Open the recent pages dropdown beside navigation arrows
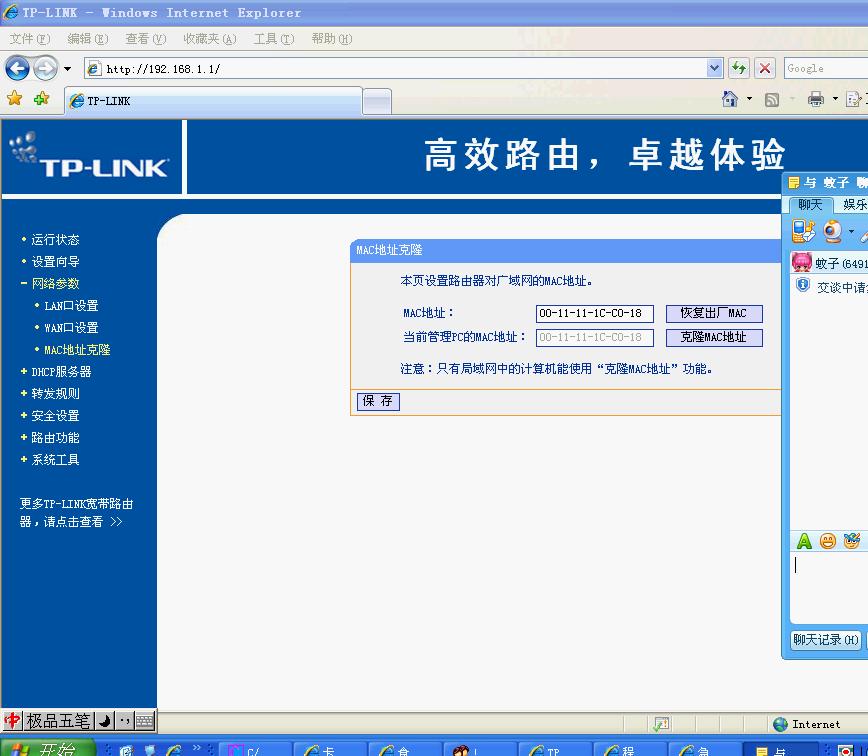 click(x=68, y=69)
